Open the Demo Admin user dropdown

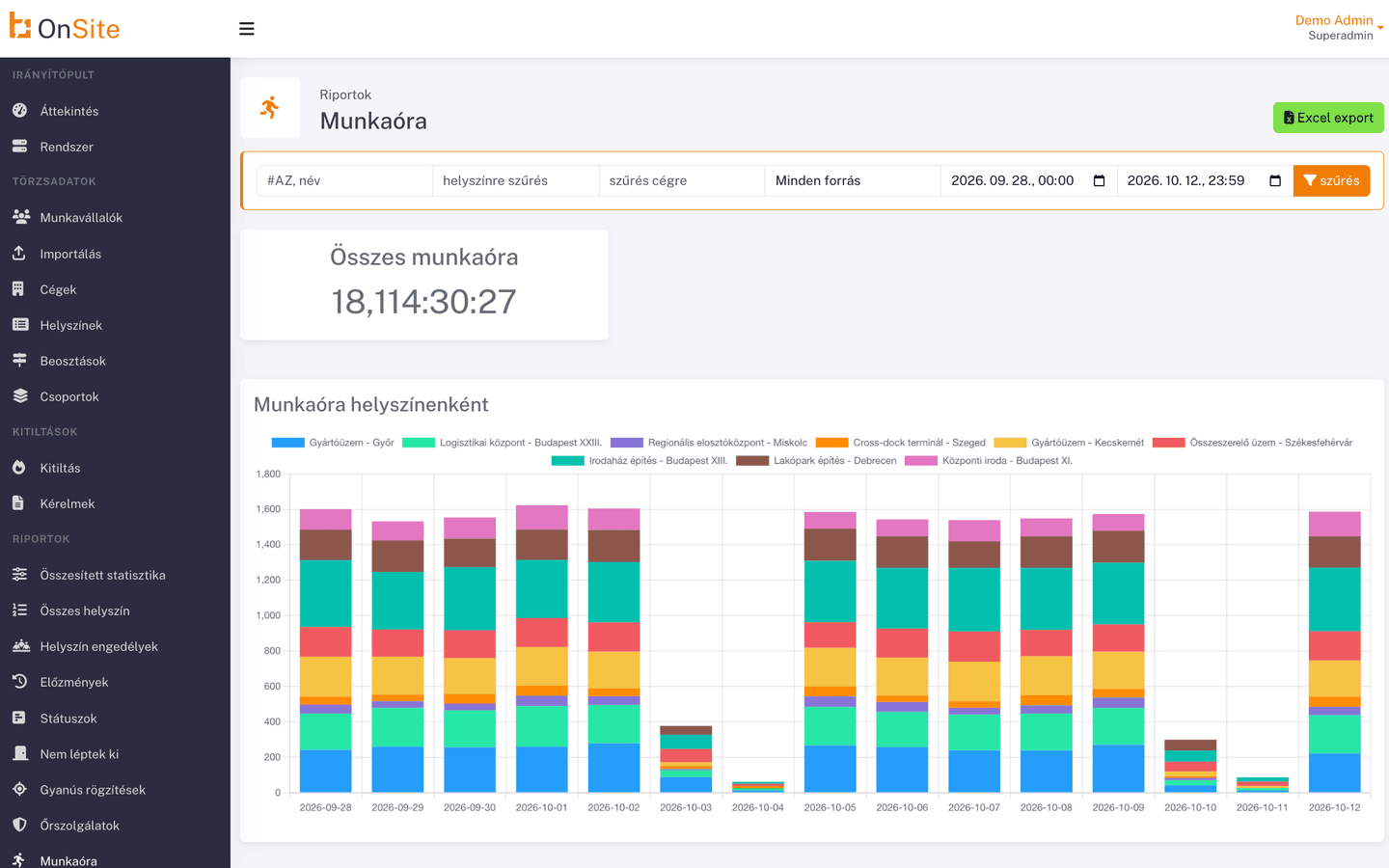click(x=1339, y=27)
